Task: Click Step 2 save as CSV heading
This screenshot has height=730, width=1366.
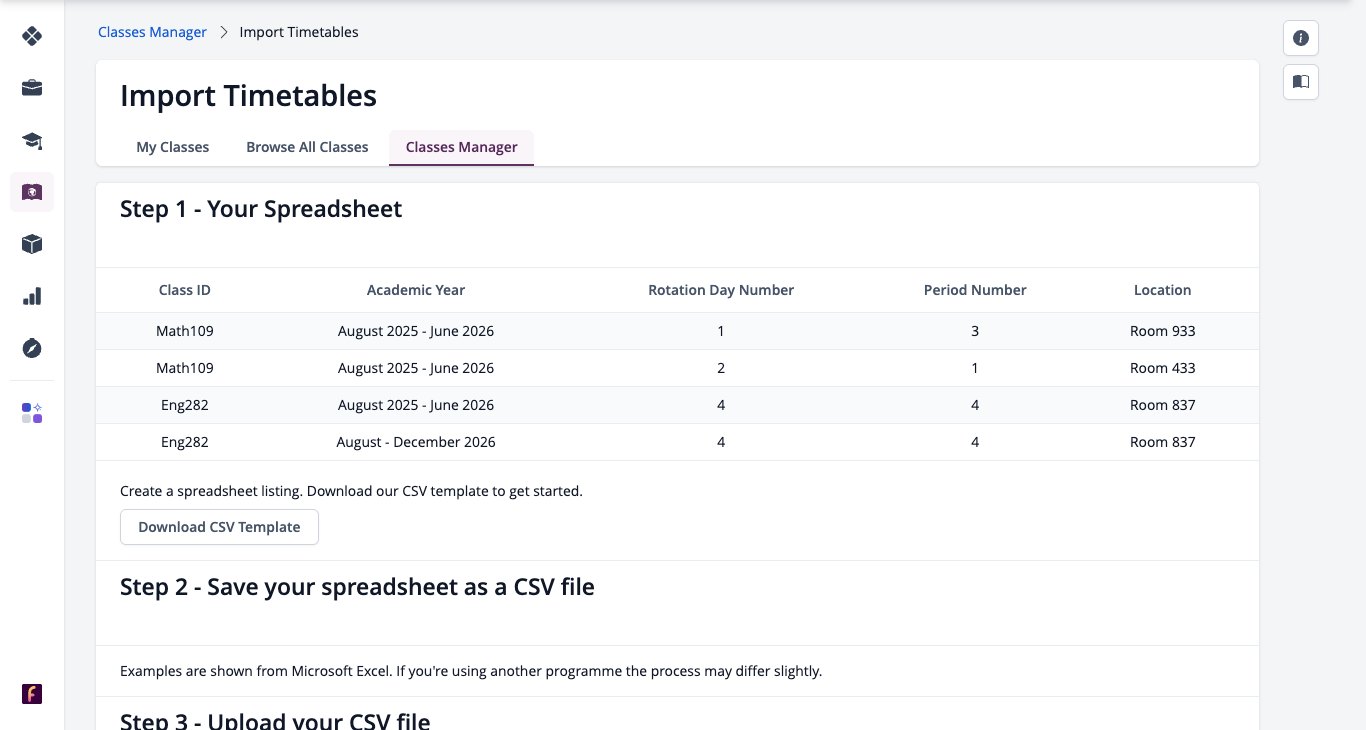Action: click(357, 587)
